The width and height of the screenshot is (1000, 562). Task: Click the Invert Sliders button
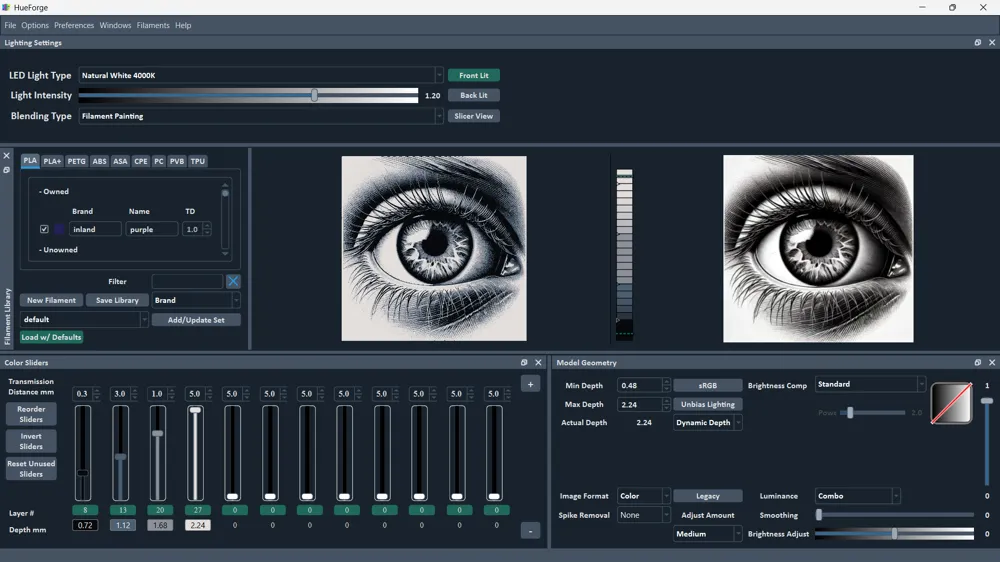point(31,441)
